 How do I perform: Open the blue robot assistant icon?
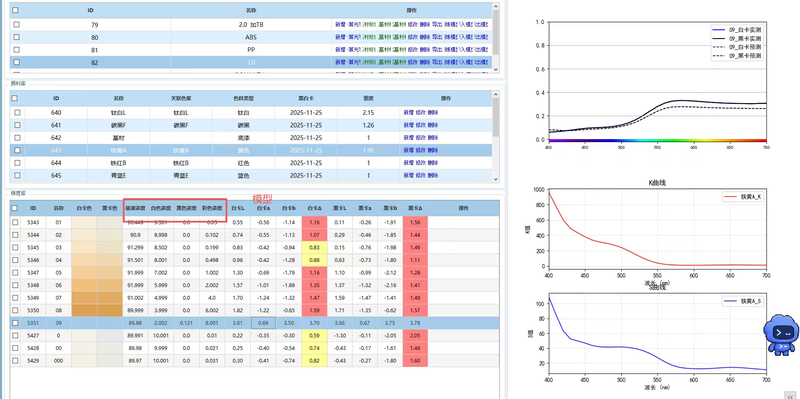(780, 334)
